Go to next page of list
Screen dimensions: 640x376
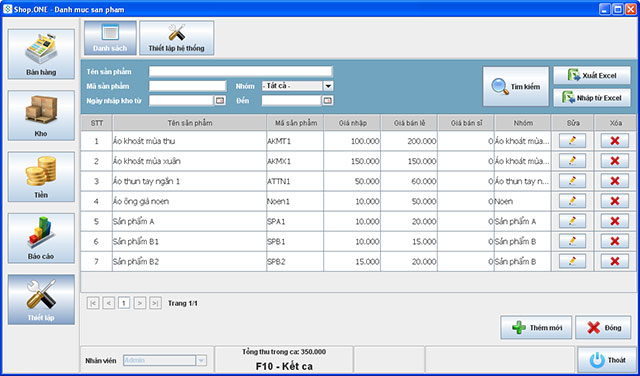(x=140, y=303)
